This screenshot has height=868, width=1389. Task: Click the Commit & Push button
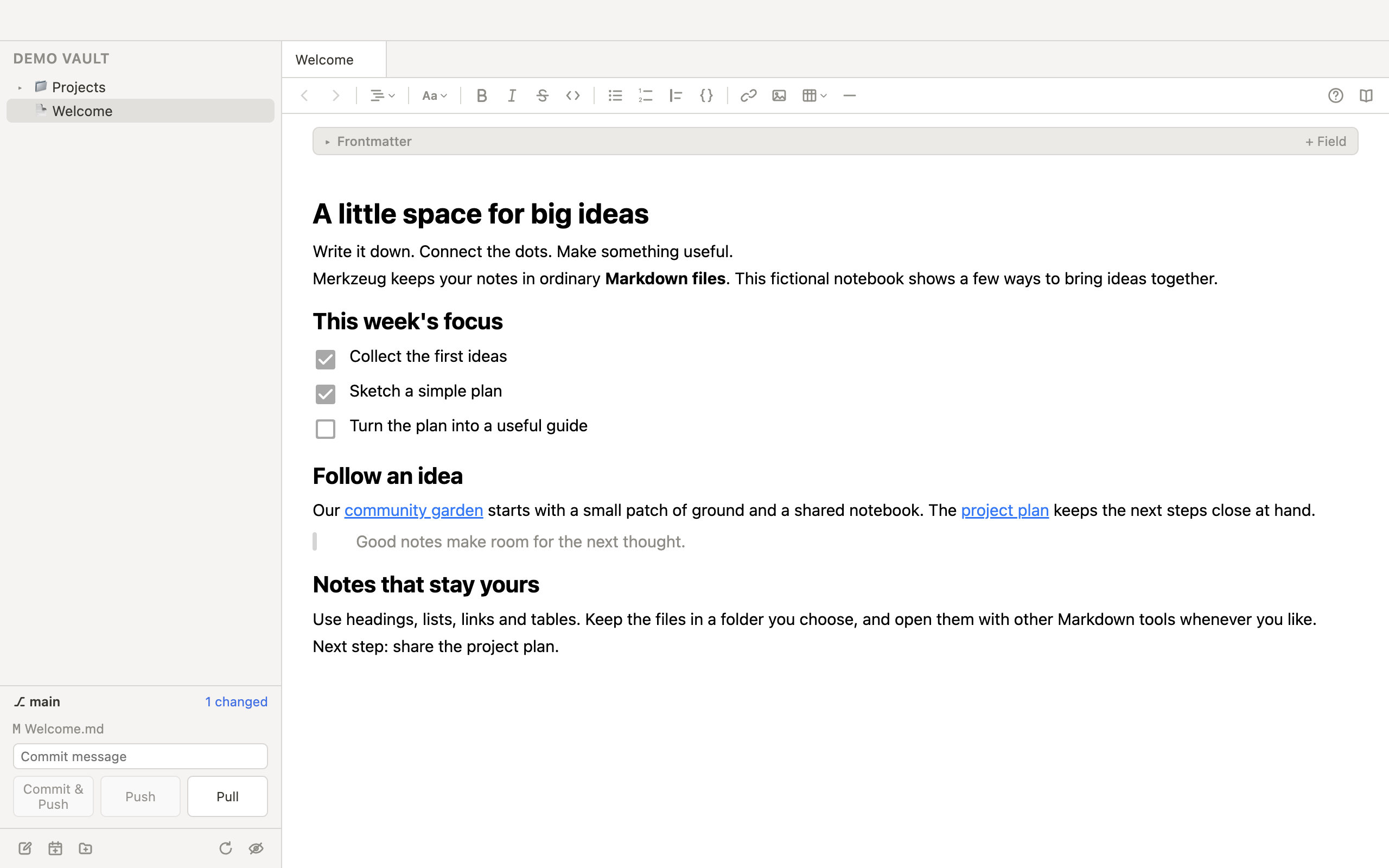pos(53,796)
